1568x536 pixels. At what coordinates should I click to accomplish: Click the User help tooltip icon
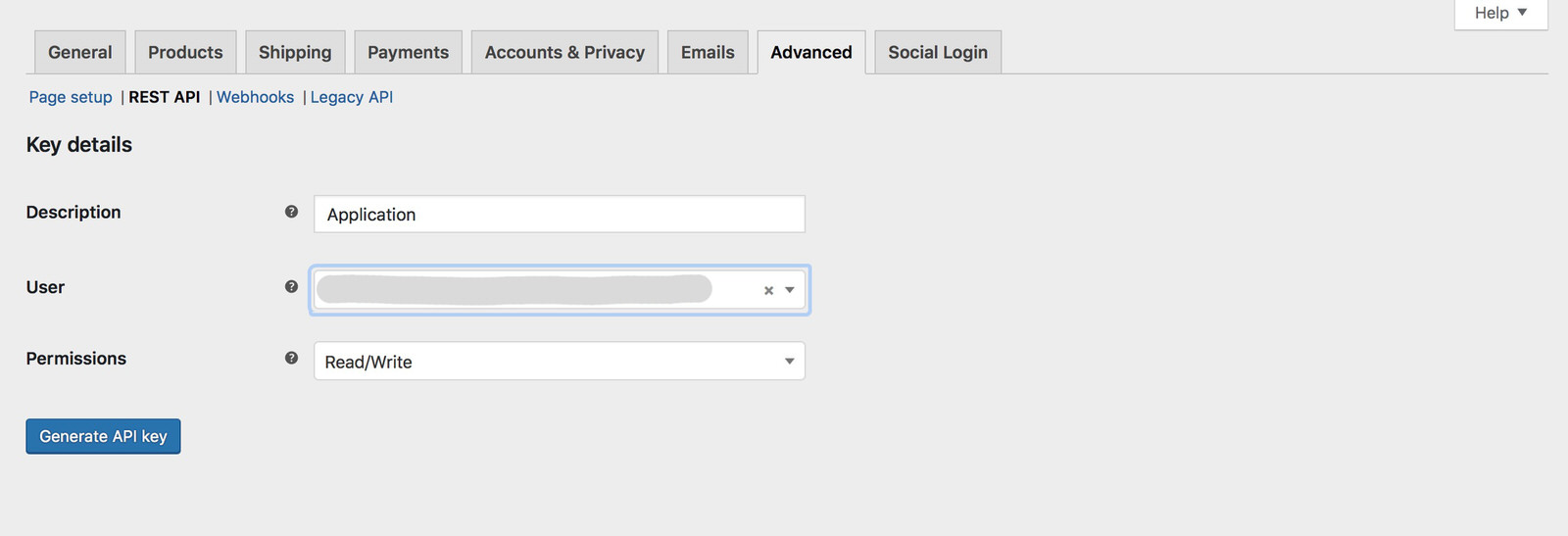291,287
